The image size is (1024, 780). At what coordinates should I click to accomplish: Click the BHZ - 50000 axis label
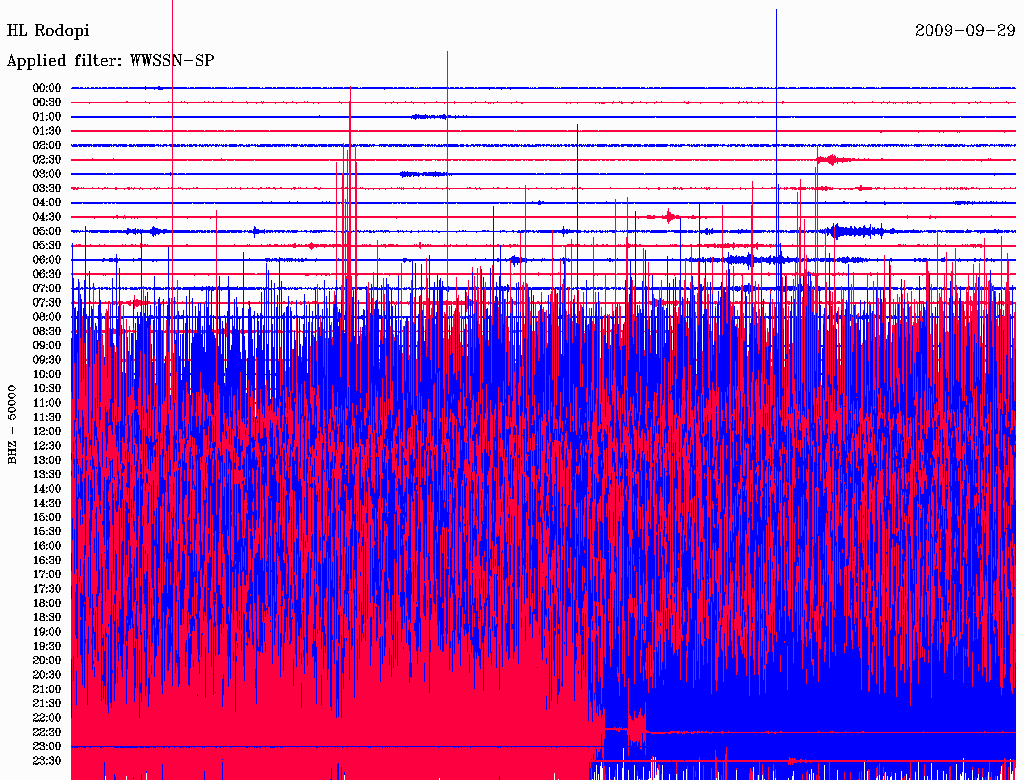pyautogui.click(x=12, y=425)
